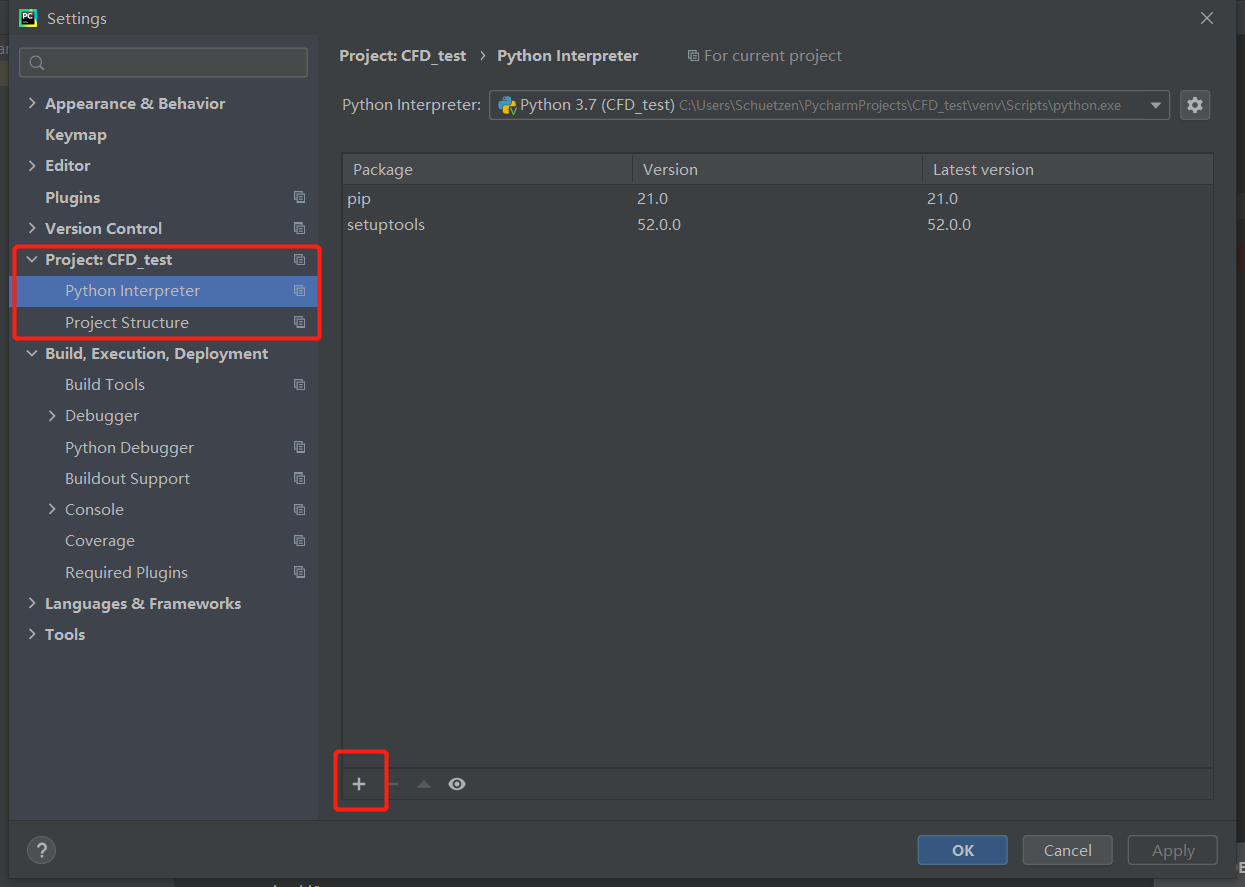
Task: Click the minus icon to uninstall package
Action: [392, 784]
